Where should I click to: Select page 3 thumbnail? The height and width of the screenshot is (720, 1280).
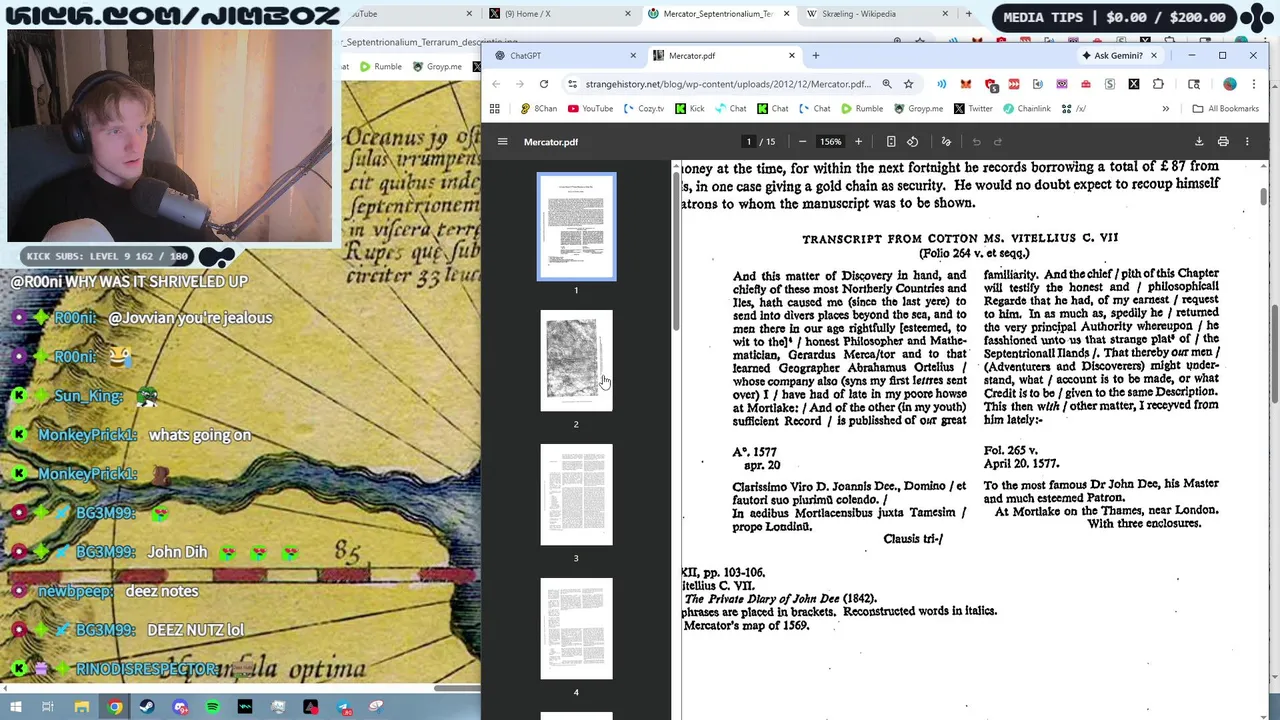coord(576,495)
